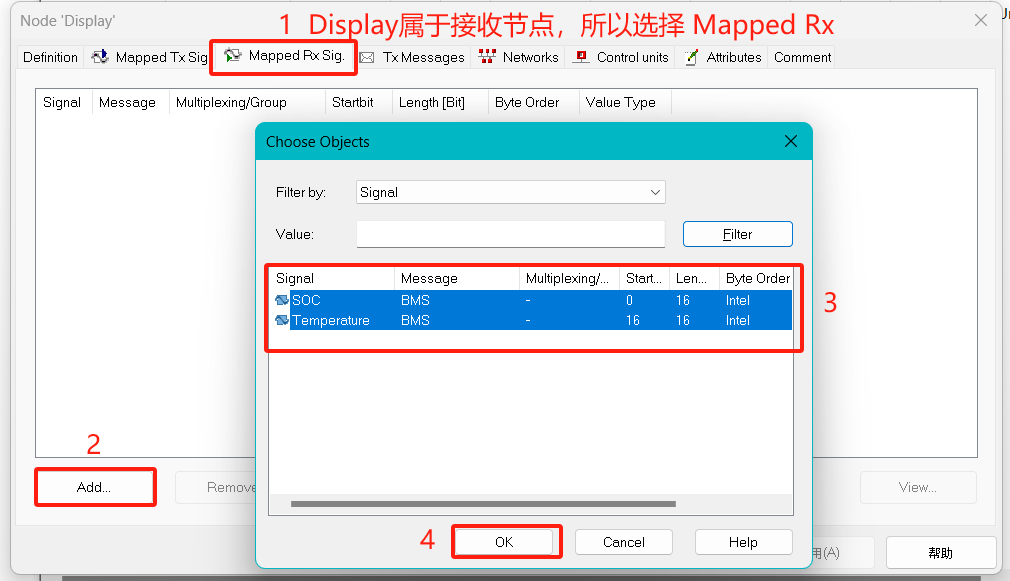Dismiss Choose Objects with Cancel
The image size is (1010, 581).
click(x=623, y=541)
